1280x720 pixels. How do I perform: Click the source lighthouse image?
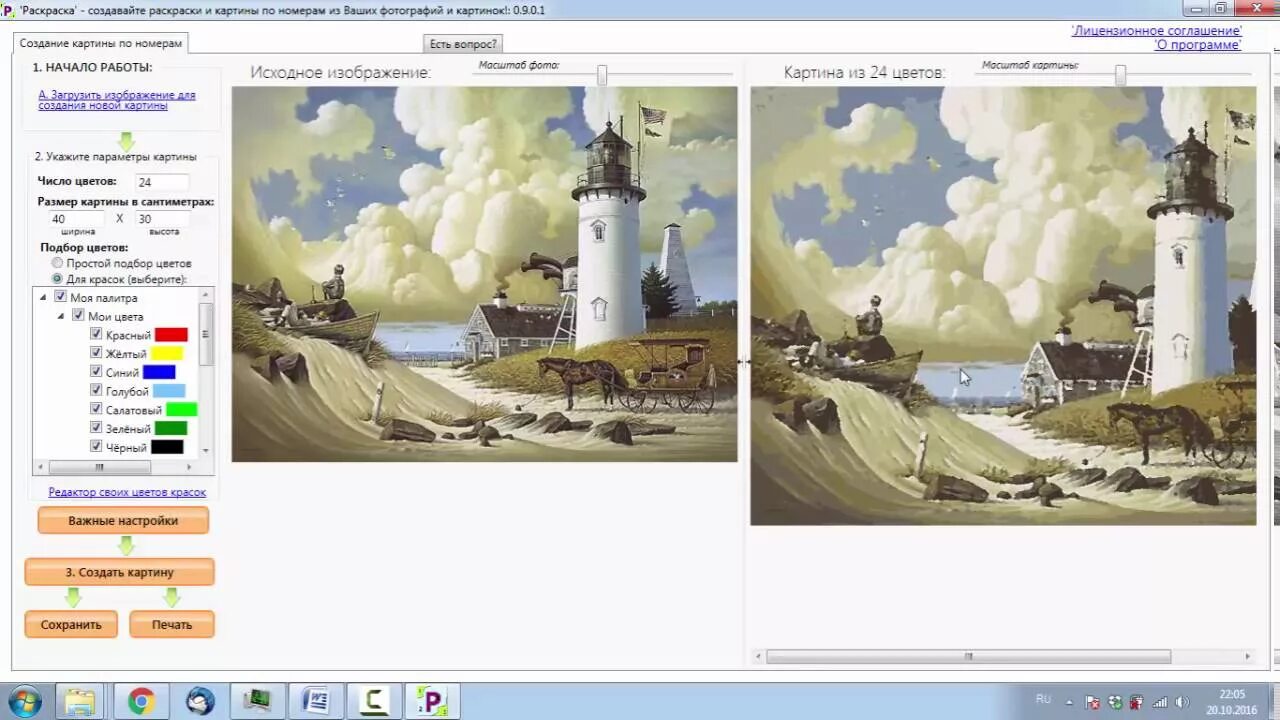(485, 274)
